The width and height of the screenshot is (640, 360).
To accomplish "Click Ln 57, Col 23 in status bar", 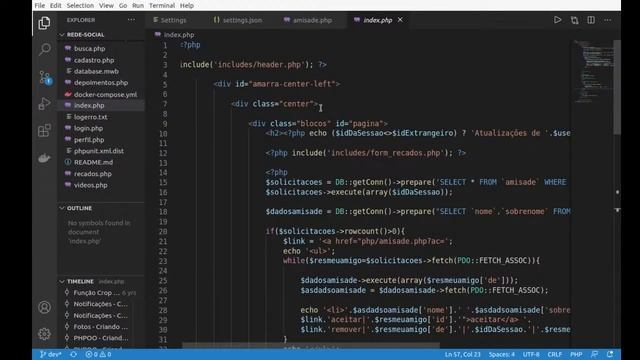I will click(x=462, y=354).
